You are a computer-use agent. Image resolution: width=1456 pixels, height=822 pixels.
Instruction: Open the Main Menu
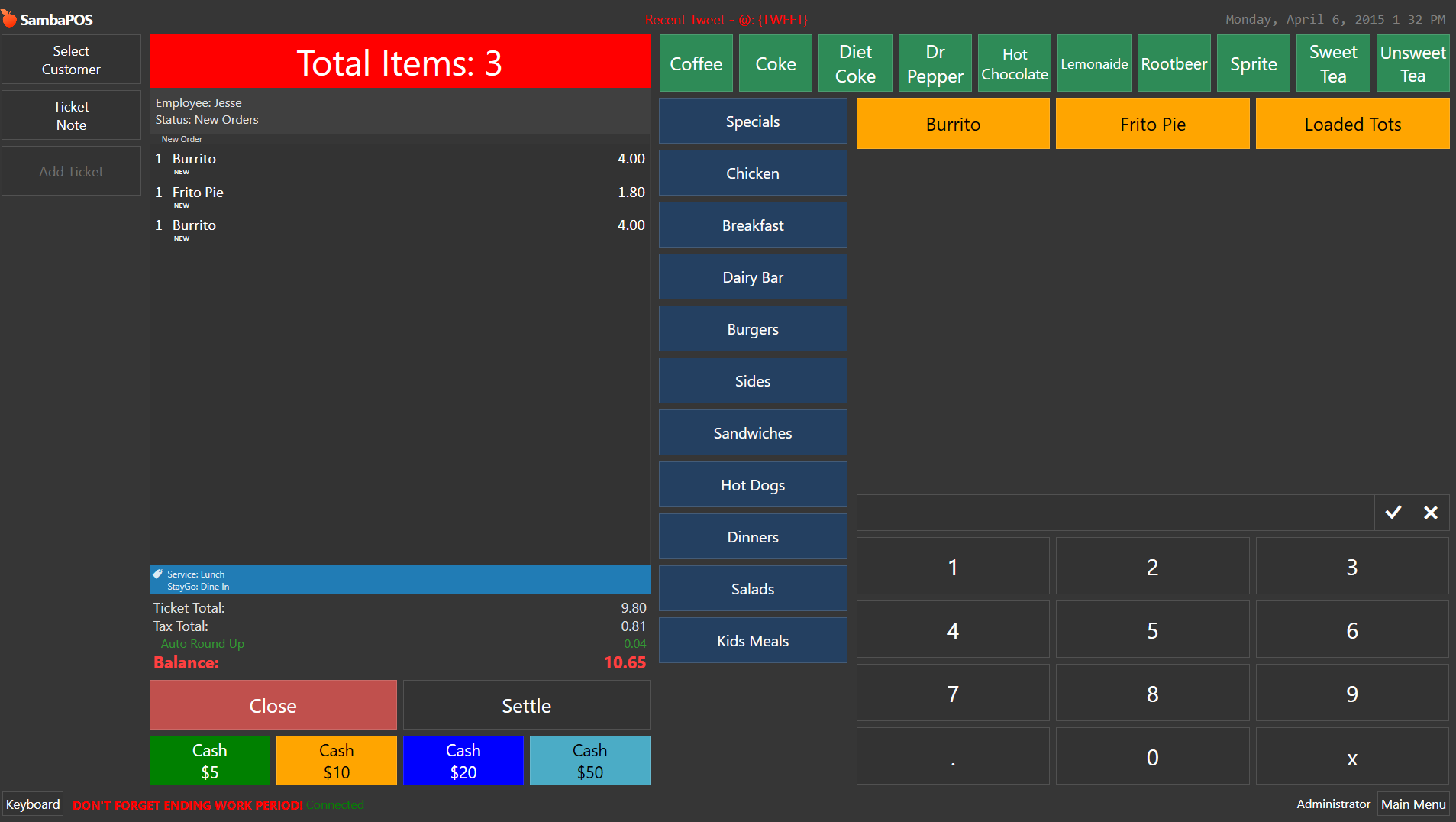pos(1412,804)
